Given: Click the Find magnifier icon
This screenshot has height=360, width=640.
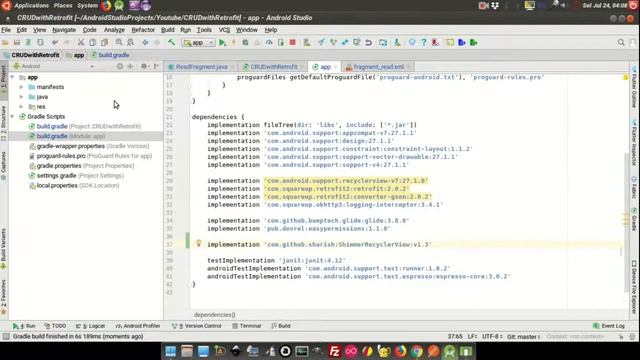Looking at the screenshot, I should tap(119, 42).
